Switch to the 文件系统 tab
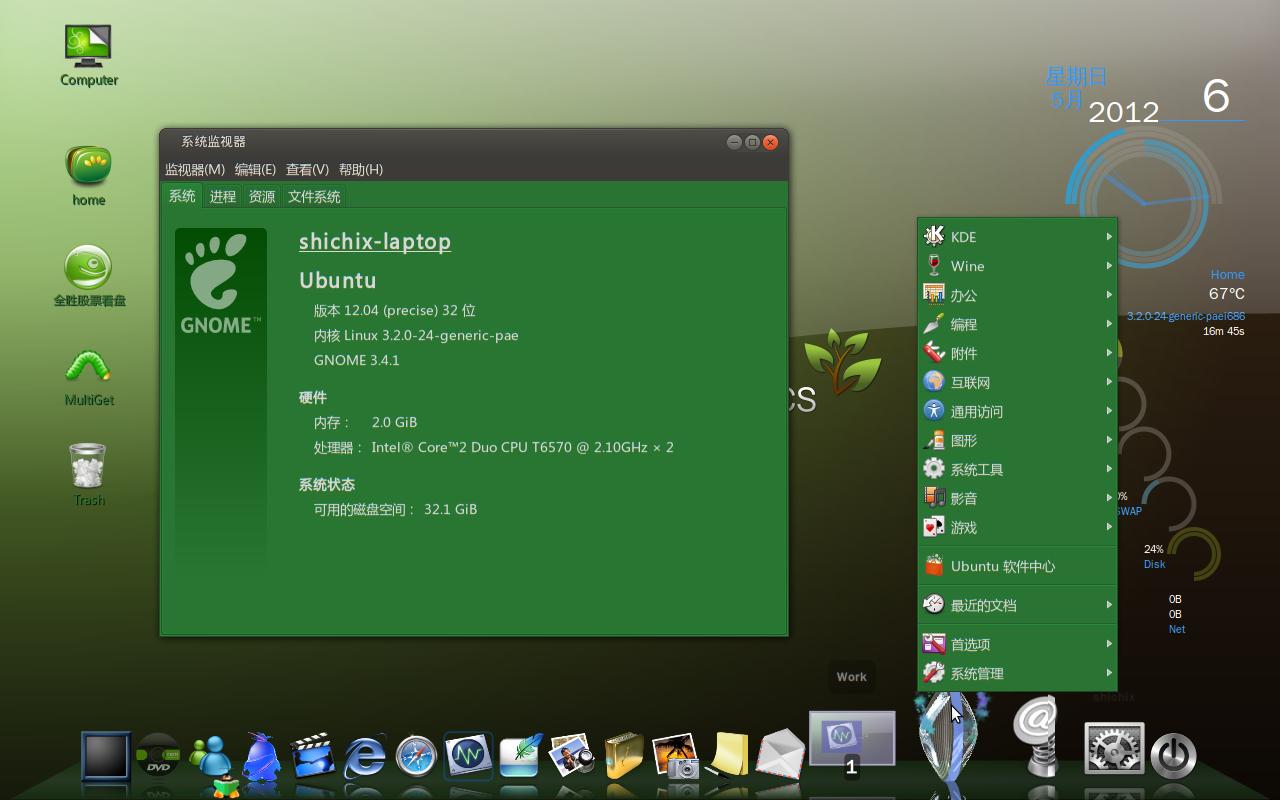Screen dimensions: 1280x800 [314, 197]
